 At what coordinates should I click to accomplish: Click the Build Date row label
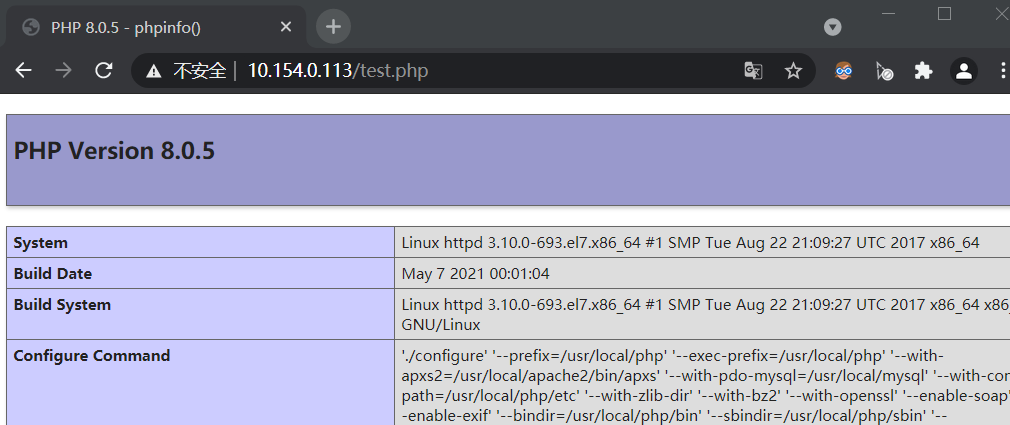pos(53,274)
